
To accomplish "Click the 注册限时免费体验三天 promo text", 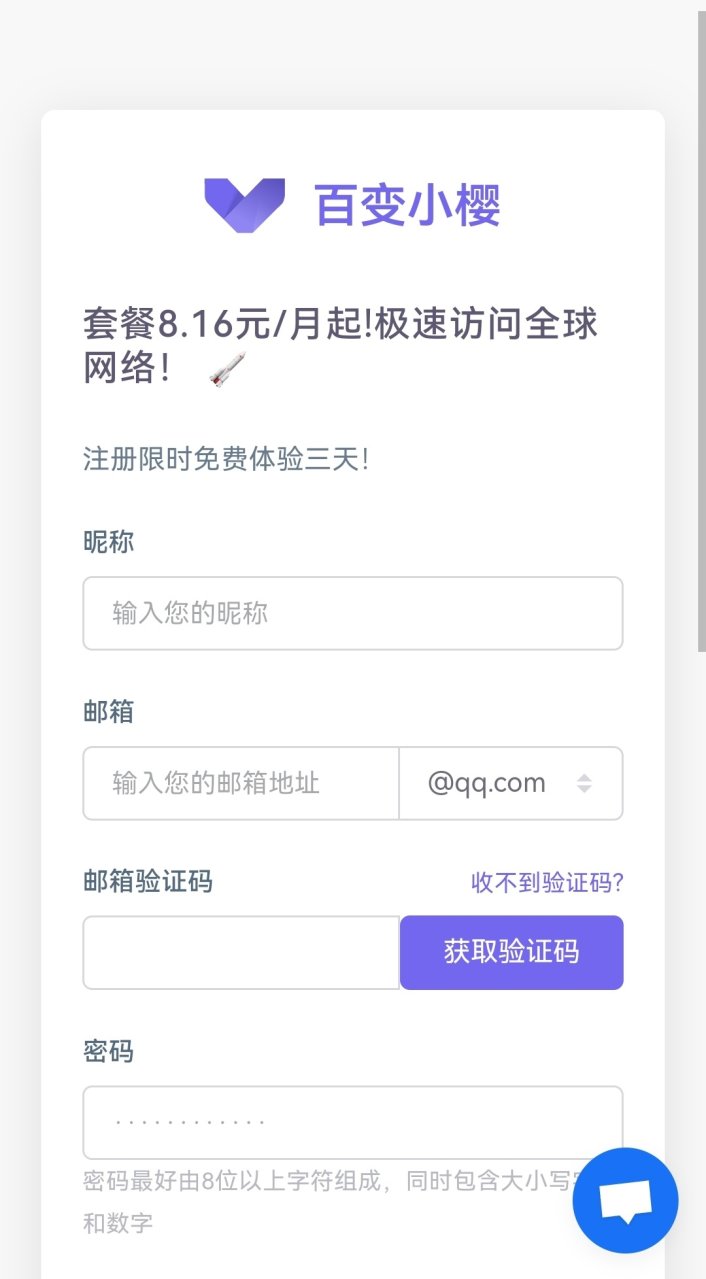I will 226,460.
